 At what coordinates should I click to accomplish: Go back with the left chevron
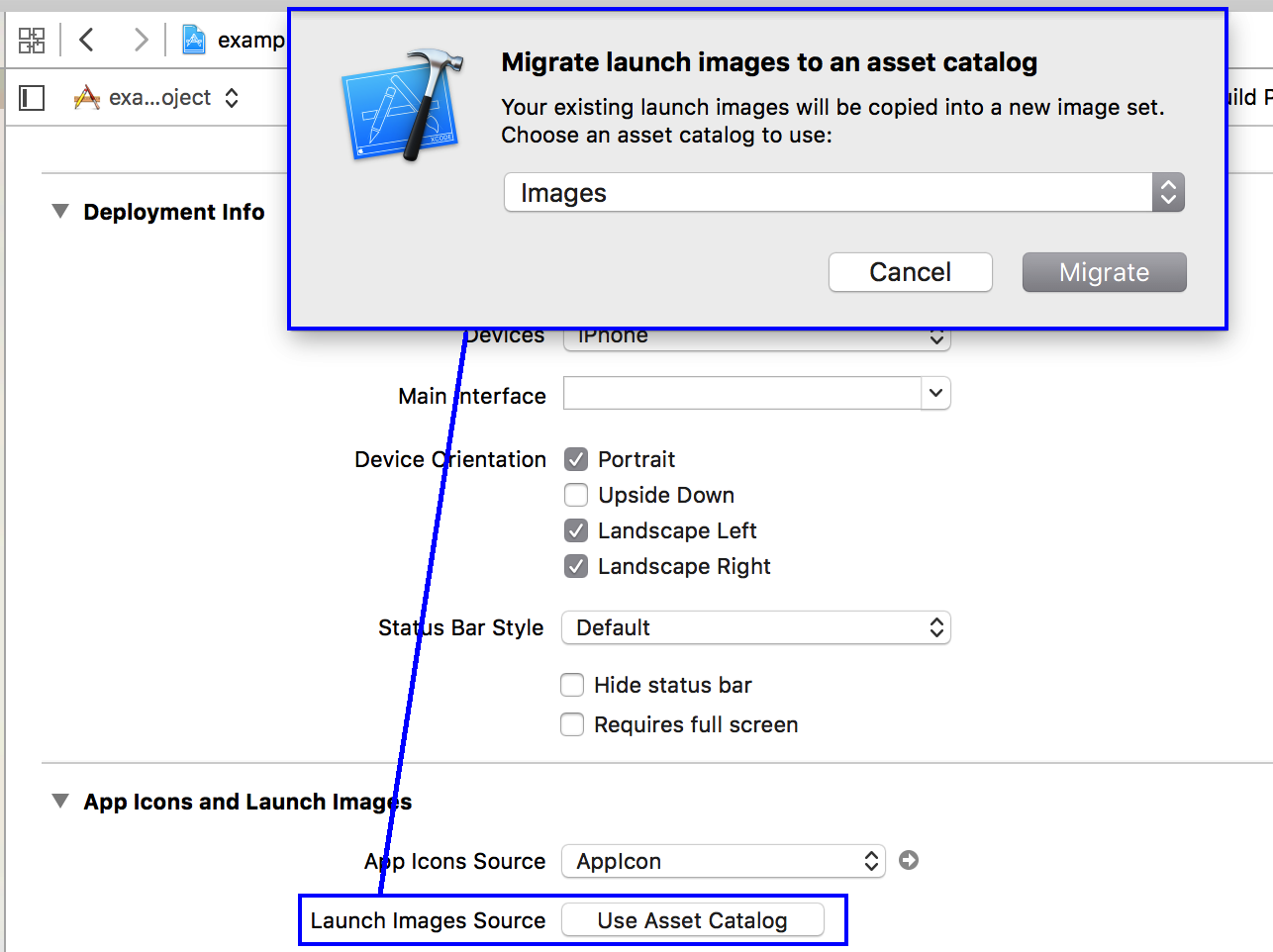click(87, 40)
